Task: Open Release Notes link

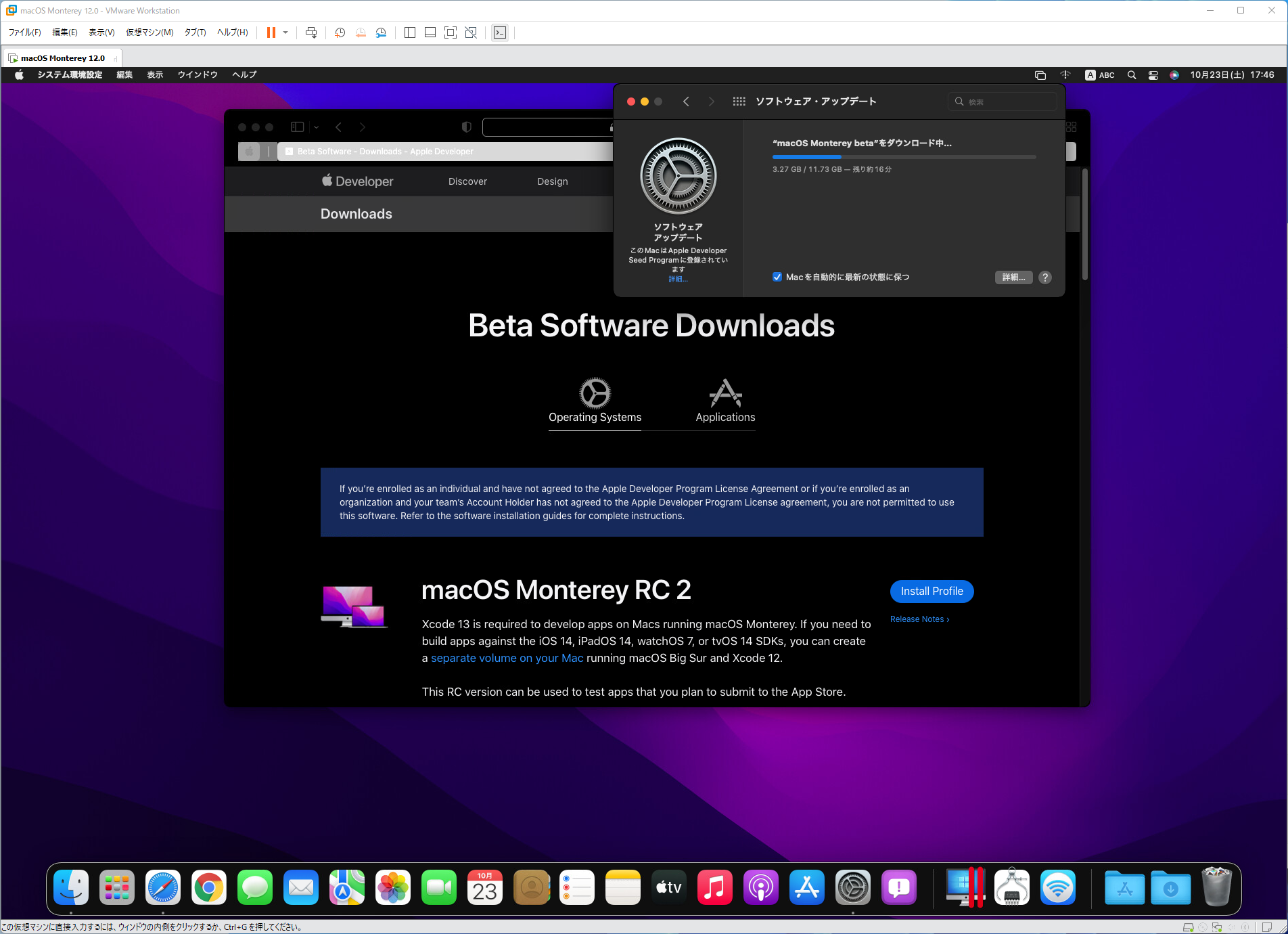Action: click(x=919, y=619)
